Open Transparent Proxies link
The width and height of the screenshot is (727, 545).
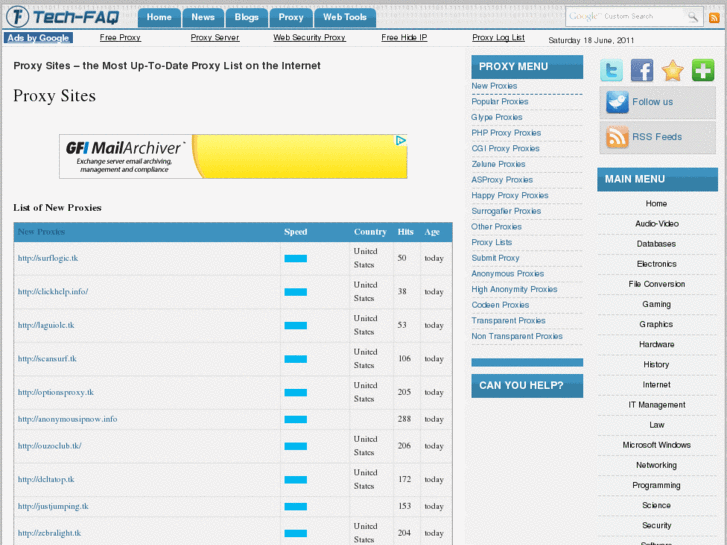[509, 321]
